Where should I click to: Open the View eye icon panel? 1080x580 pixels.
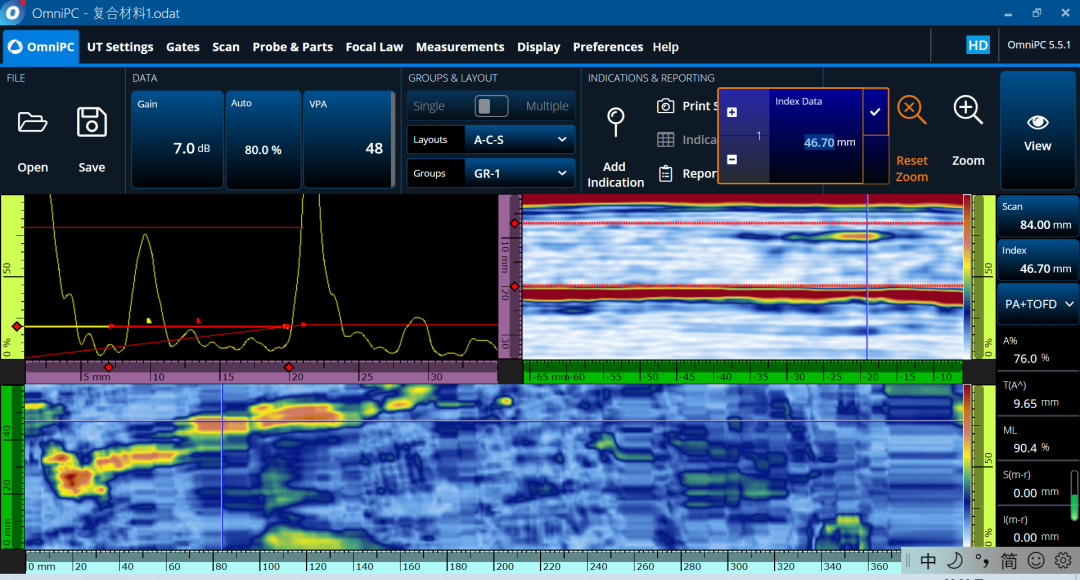pos(1037,123)
